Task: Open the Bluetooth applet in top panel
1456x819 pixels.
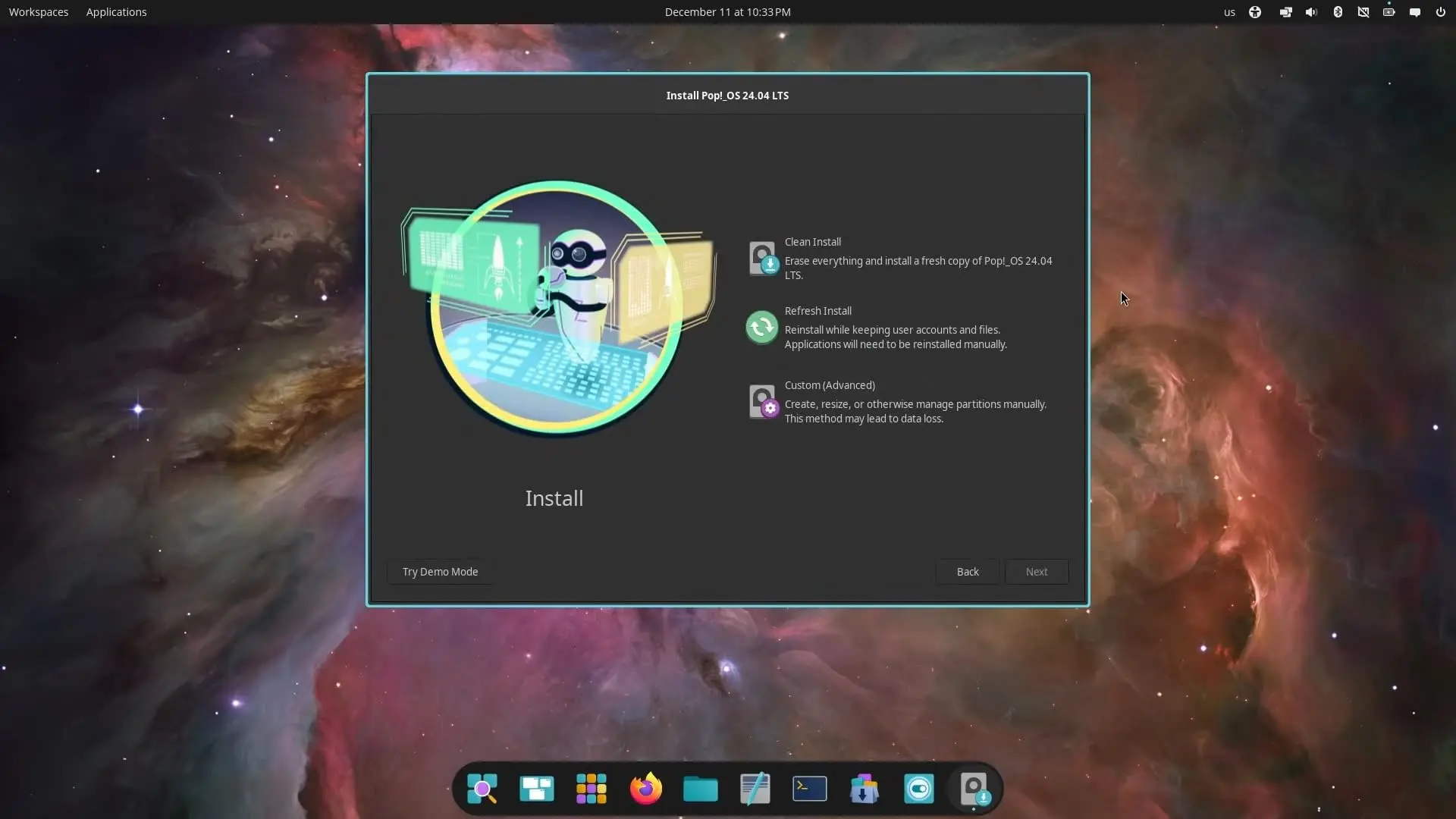Action: [1338, 12]
